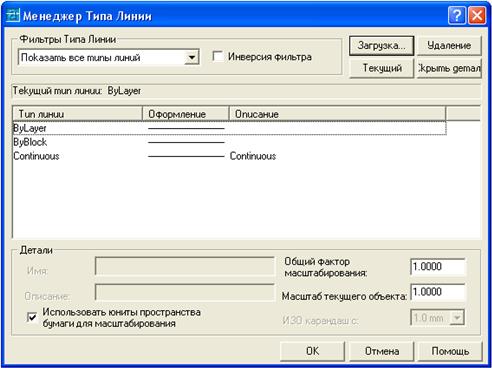Click the Отмена button
The image size is (492, 368).
click(x=382, y=351)
